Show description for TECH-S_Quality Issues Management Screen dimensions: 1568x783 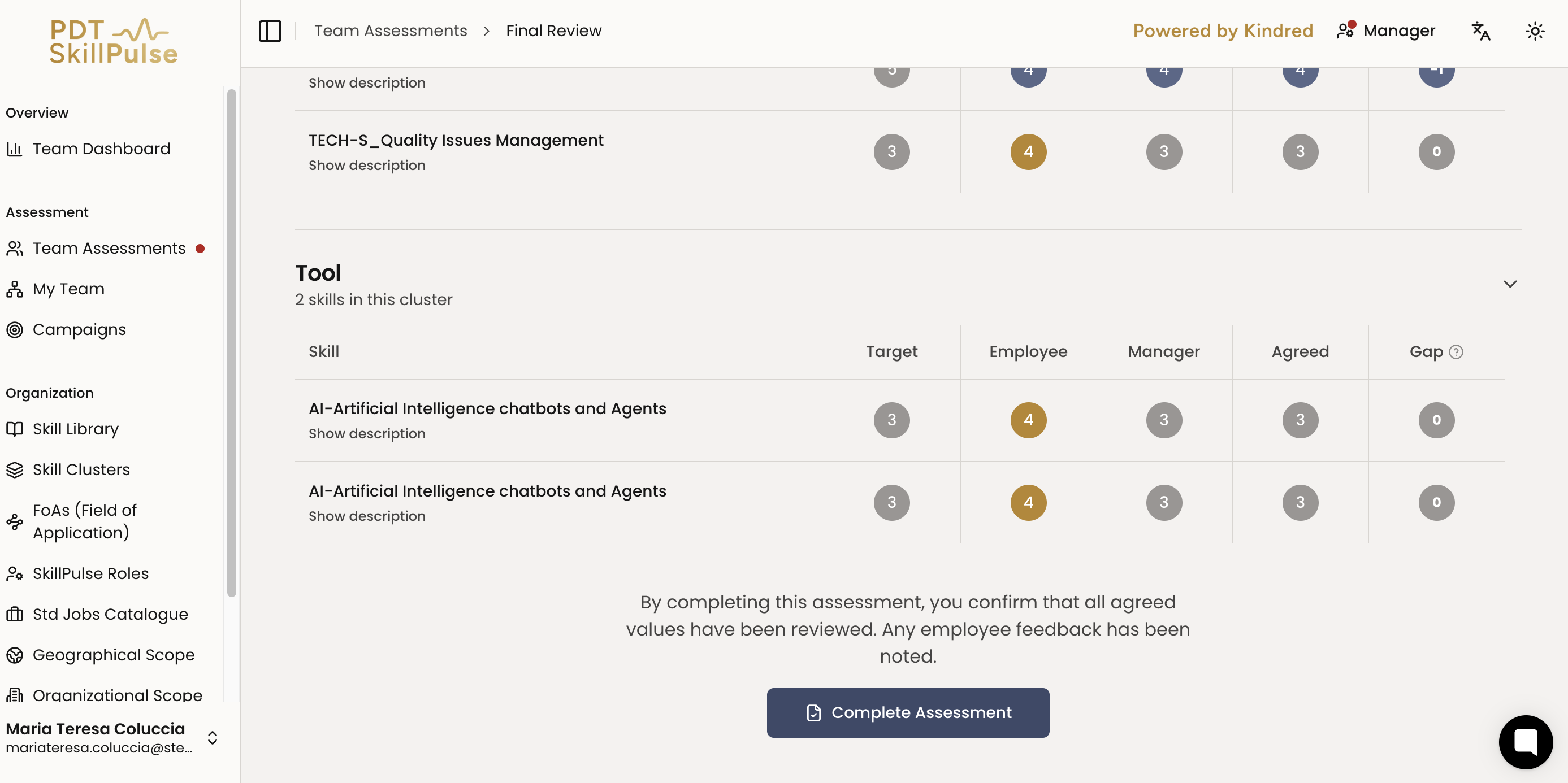tap(367, 166)
